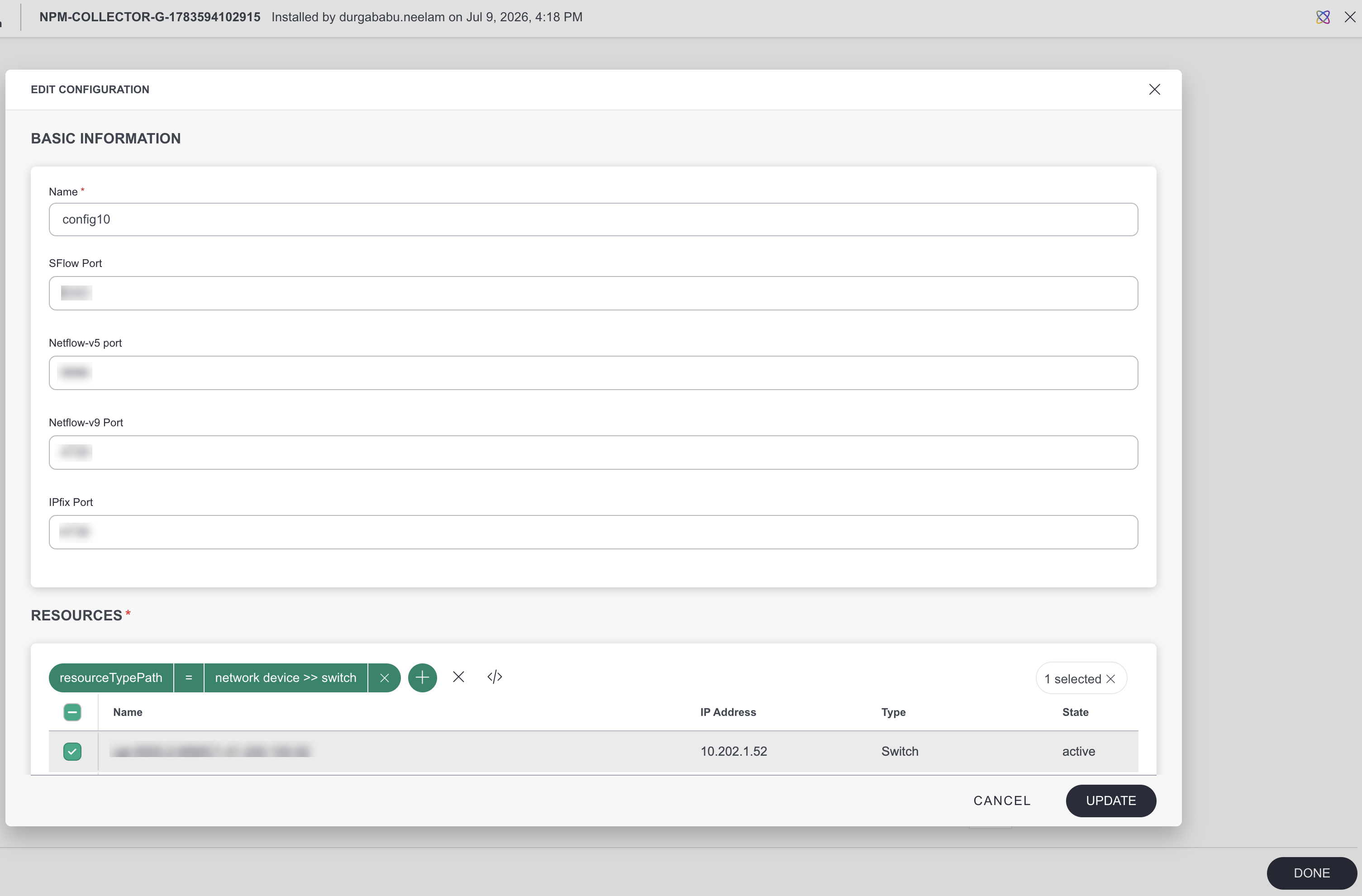Switch to code query view
1362x896 pixels.
(495, 677)
